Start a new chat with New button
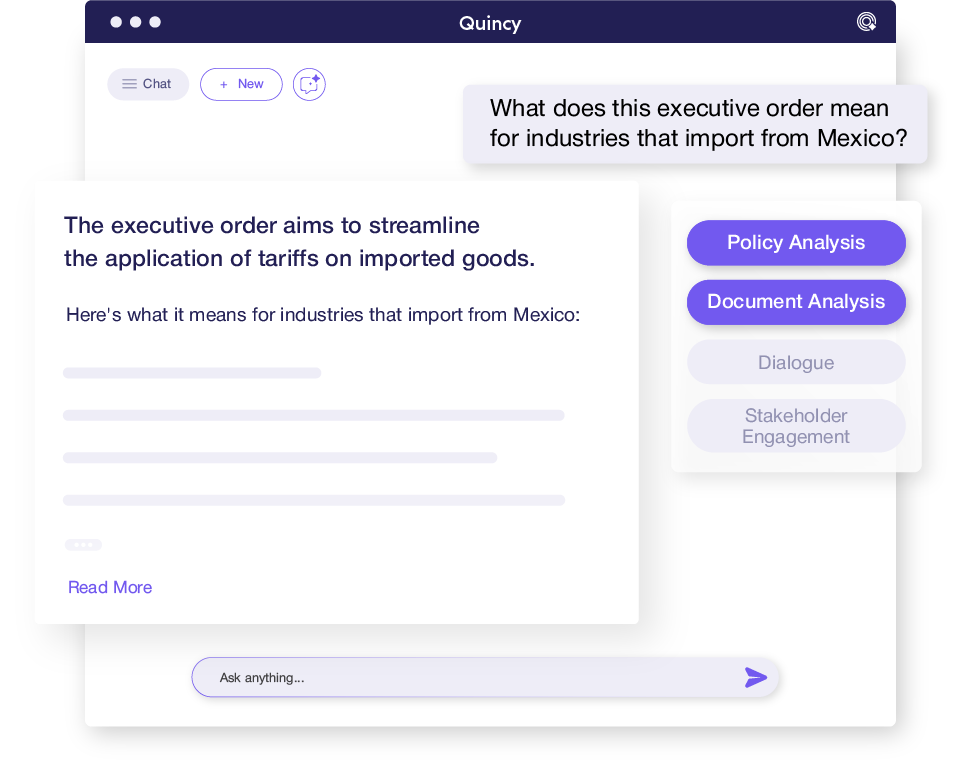The image size is (958, 769). tap(241, 84)
